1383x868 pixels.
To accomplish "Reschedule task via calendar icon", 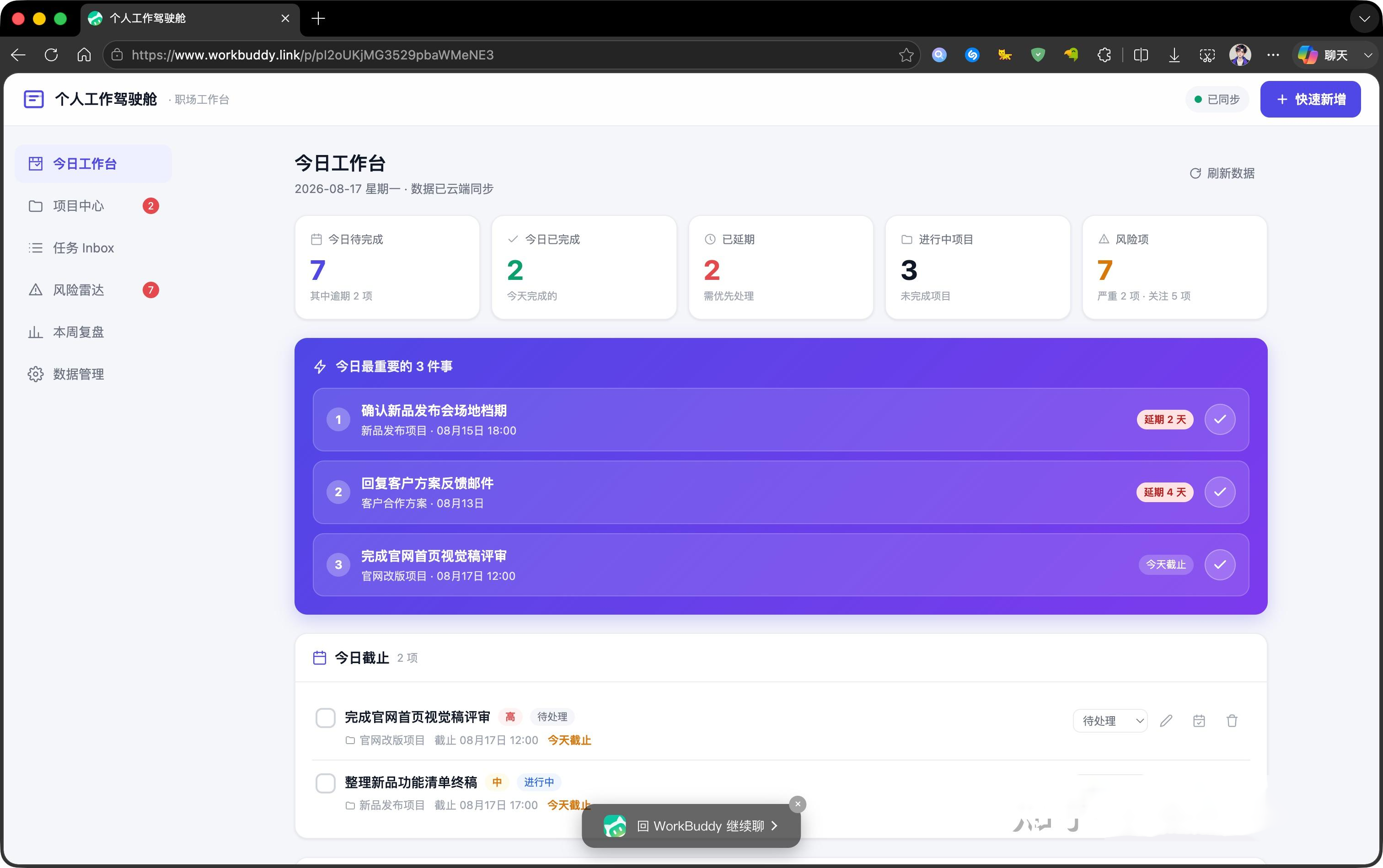I will point(1199,720).
